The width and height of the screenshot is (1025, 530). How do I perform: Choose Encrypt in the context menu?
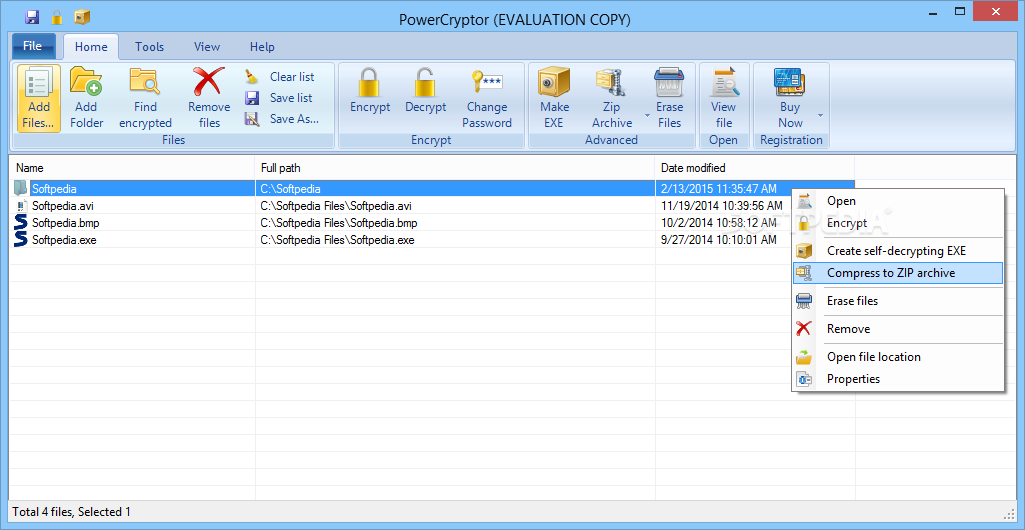[x=898, y=223]
